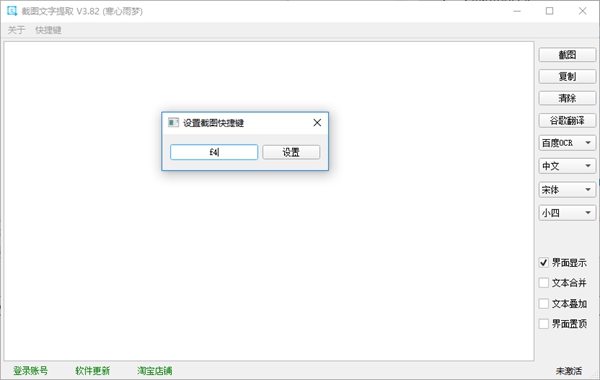Close the 设置截图快捷键 dialog
Image resolution: width=600 pixels, height=380 pixels.
point(317,122)
